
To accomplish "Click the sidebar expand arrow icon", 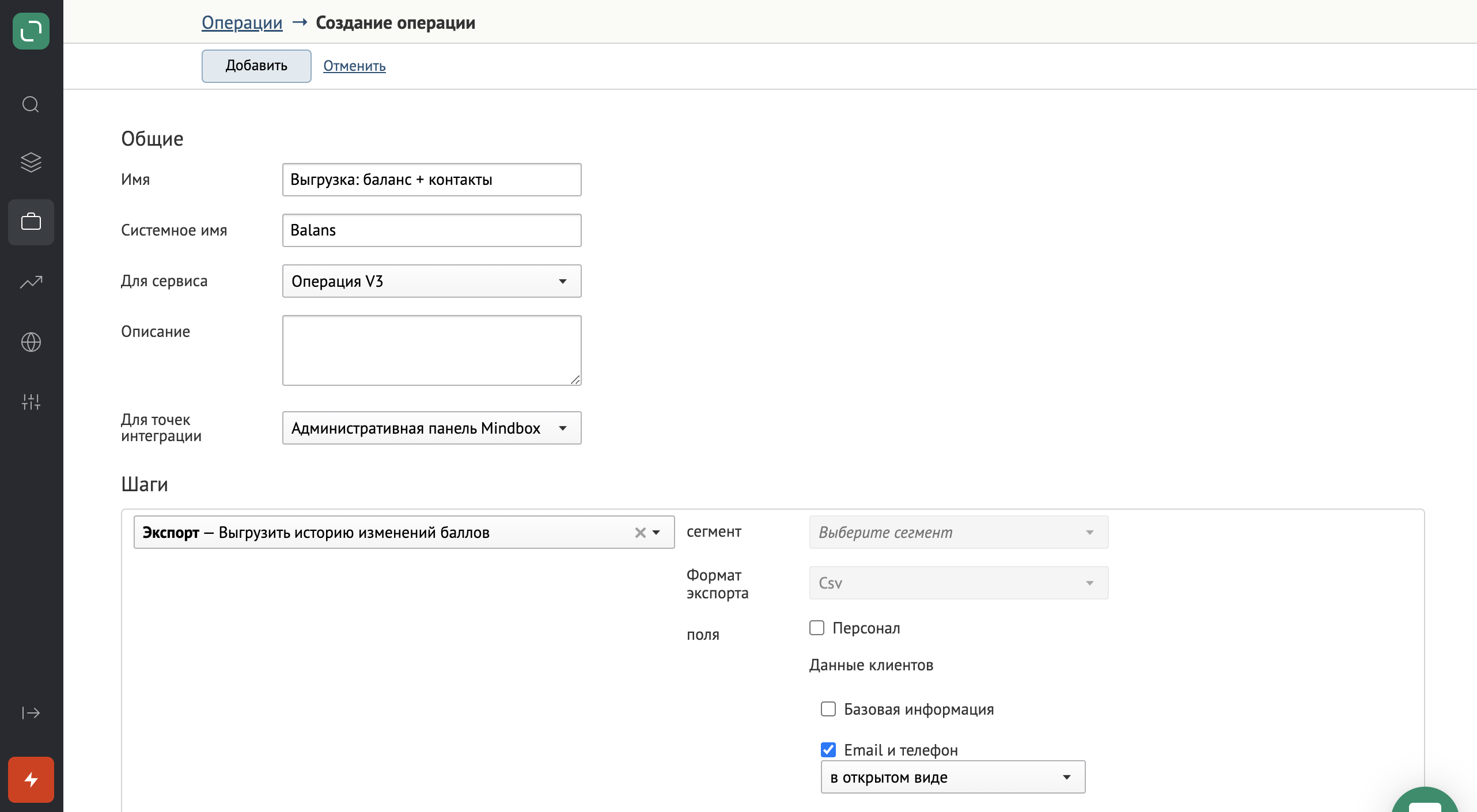I will click(x=31, y=713).
